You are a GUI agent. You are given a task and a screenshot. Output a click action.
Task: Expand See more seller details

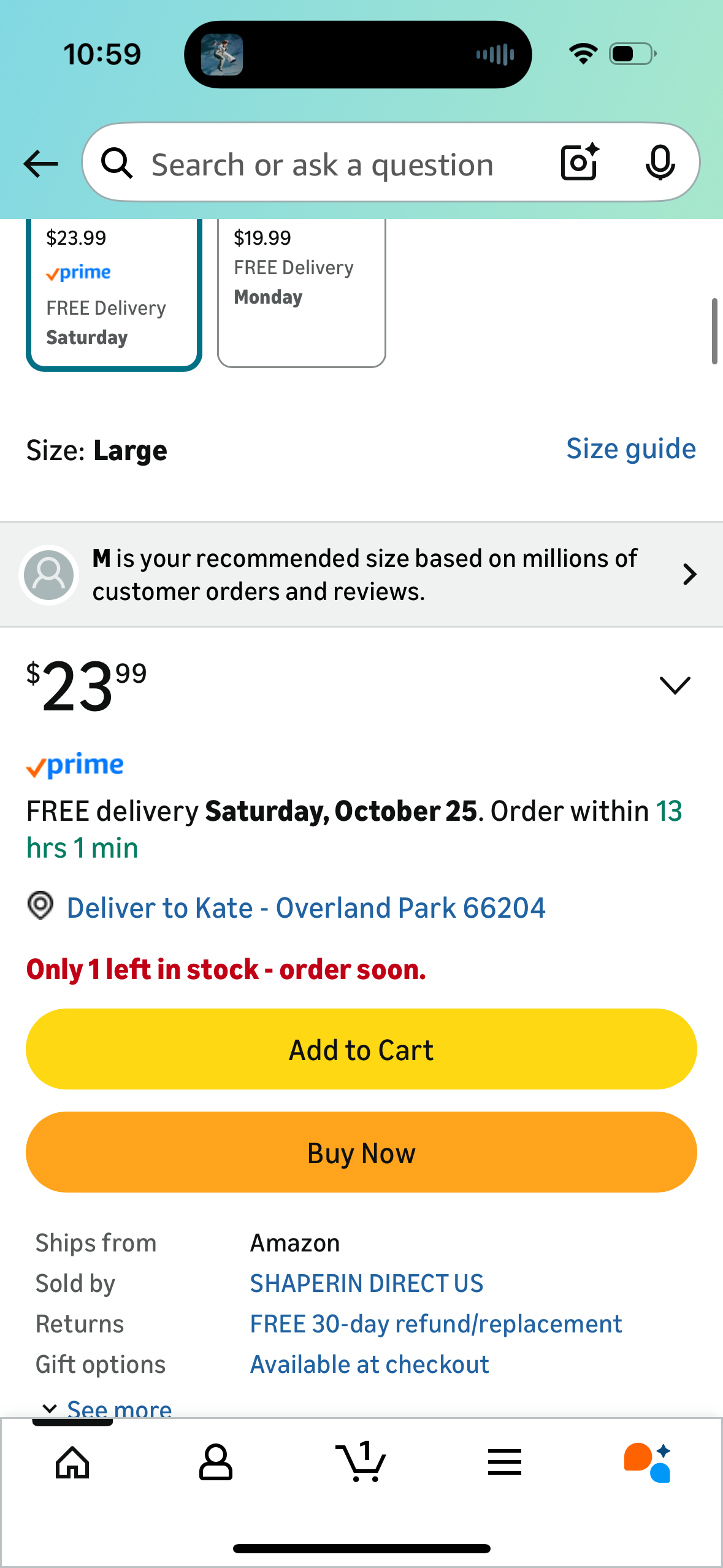tap(107, 1408)
